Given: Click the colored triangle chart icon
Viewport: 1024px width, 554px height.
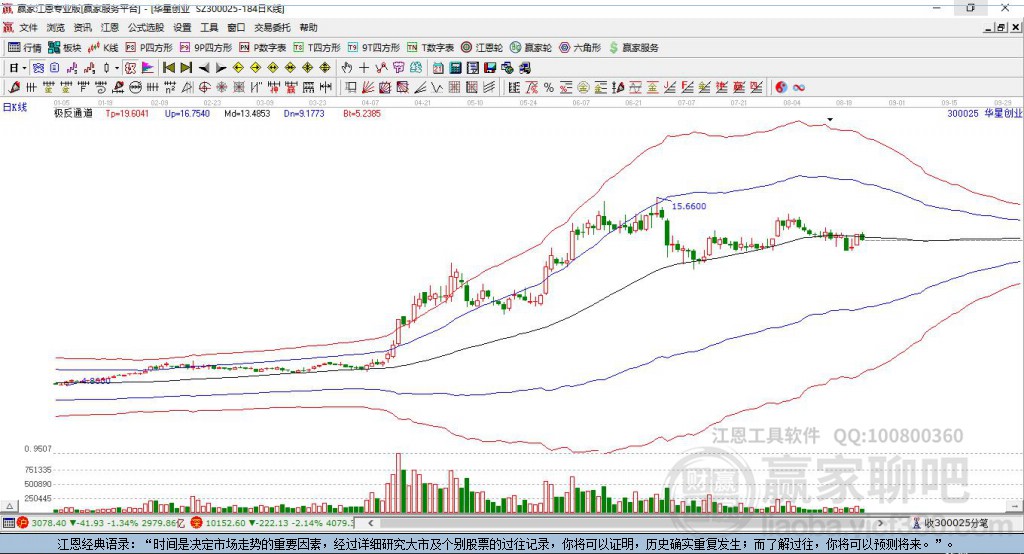Looking at the screenshot, I should point(148,68).
